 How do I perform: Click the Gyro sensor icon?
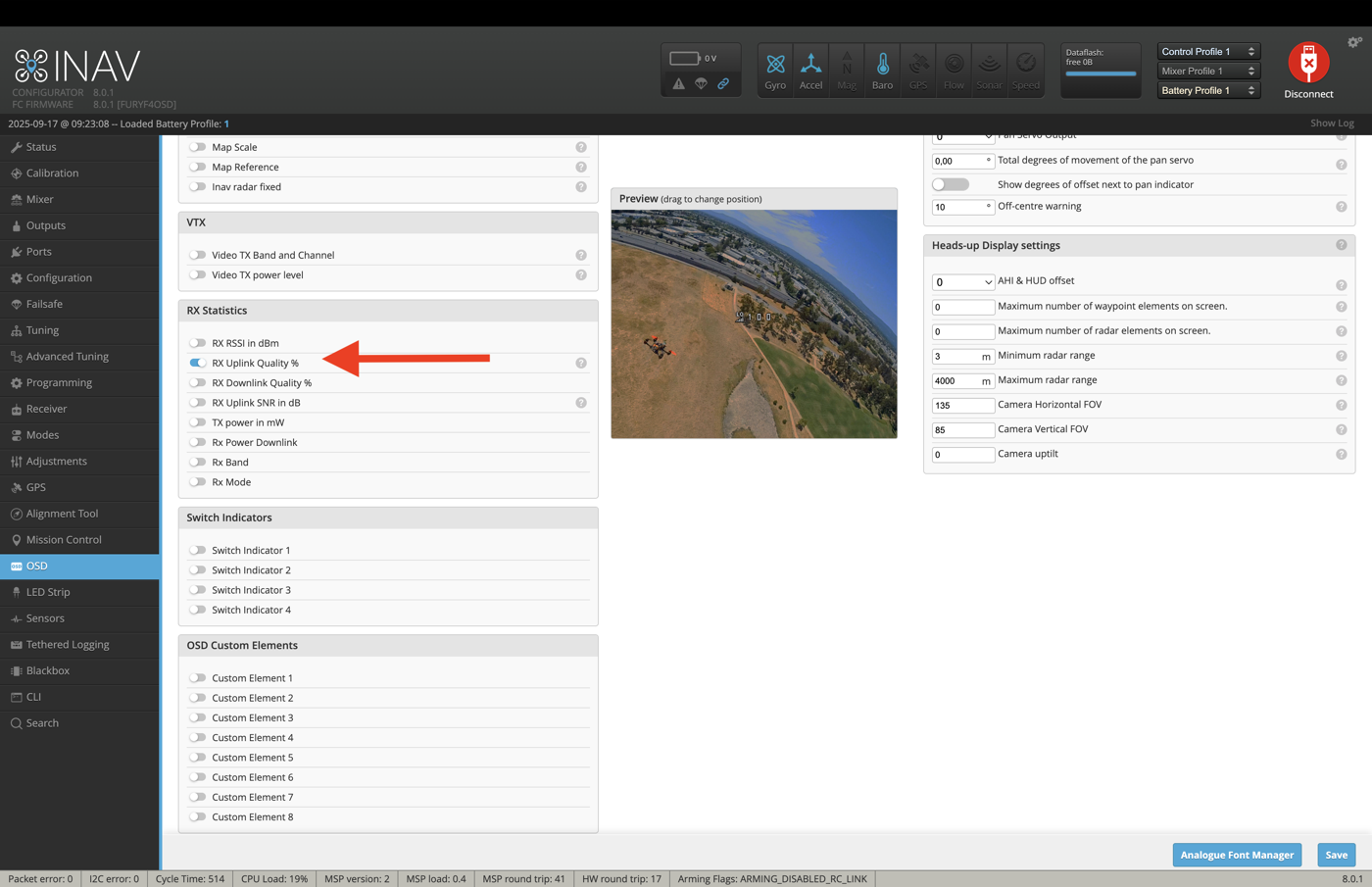(x=775, y=70)
